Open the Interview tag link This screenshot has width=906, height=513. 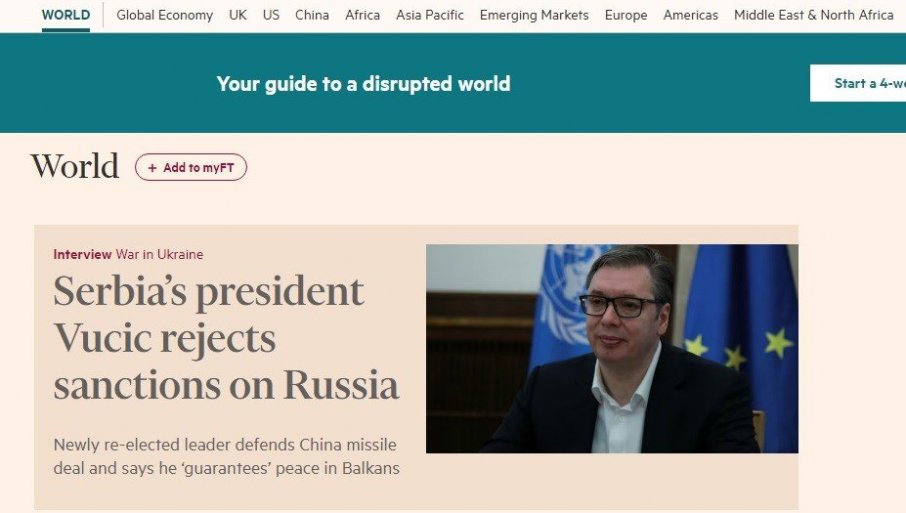[x=82, y=254]
